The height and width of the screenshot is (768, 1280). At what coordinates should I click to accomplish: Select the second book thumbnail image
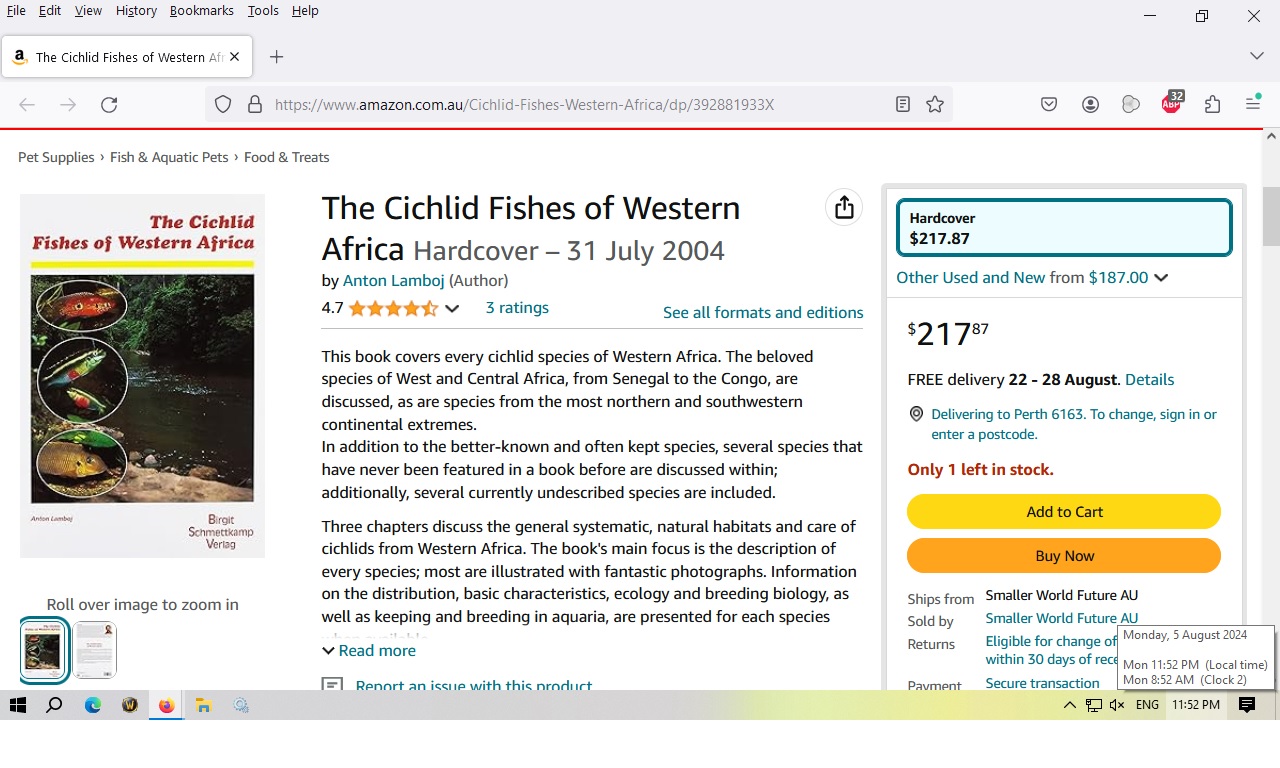(95, 650)
